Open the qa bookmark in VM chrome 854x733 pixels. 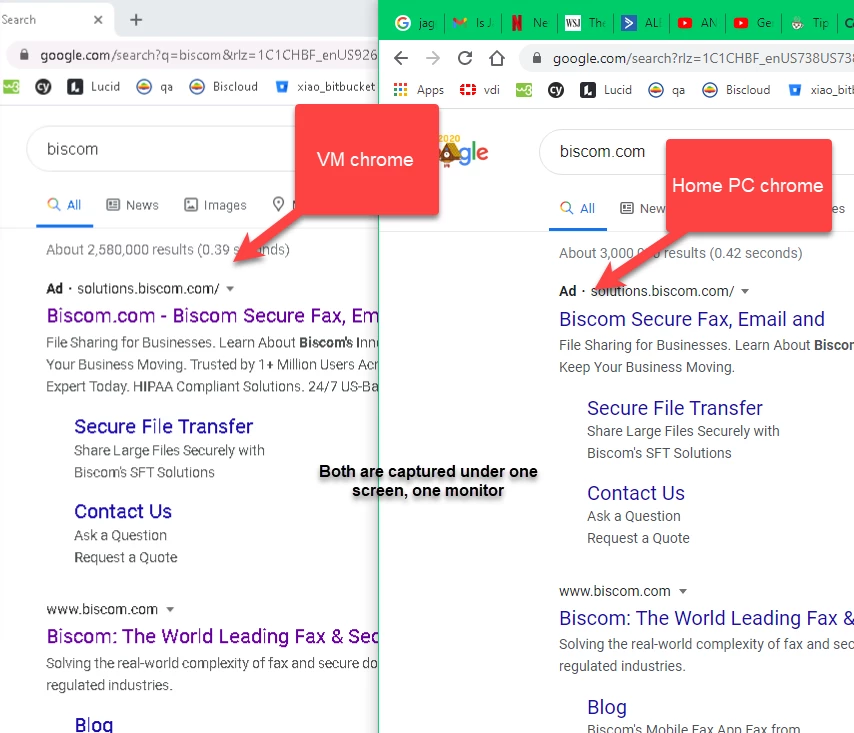(155, 87)
